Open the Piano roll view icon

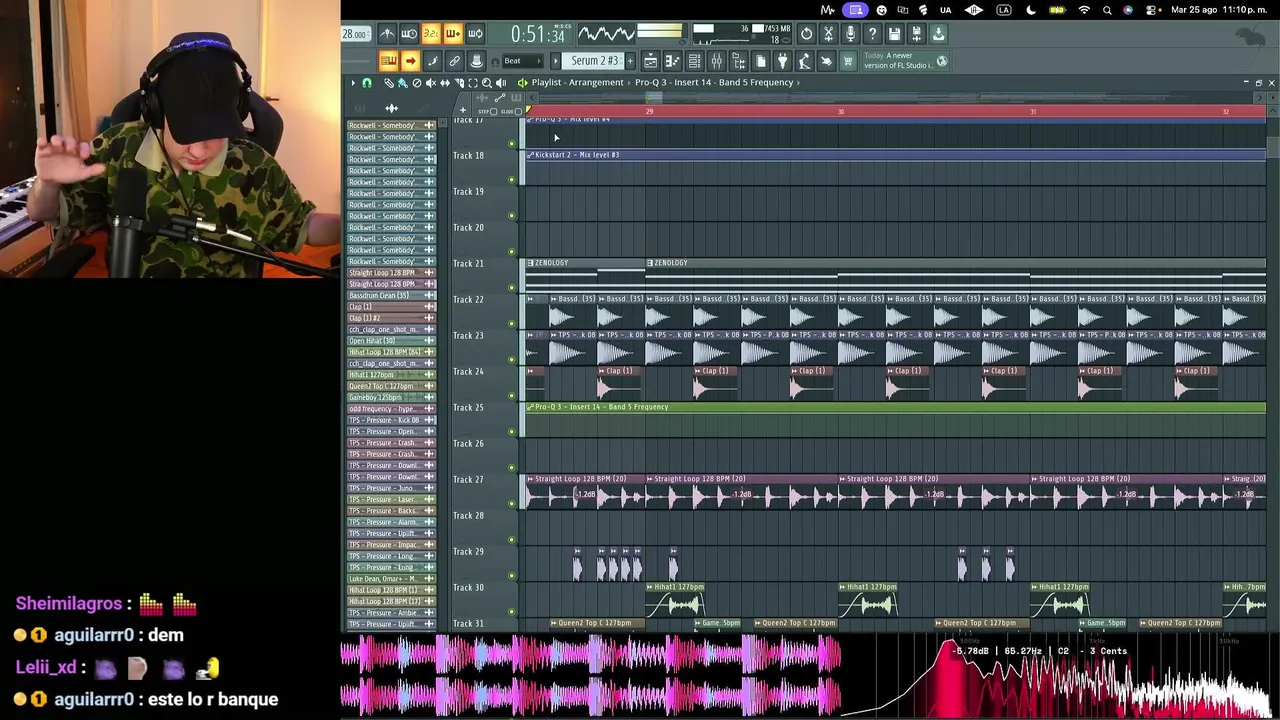(672, 61)
